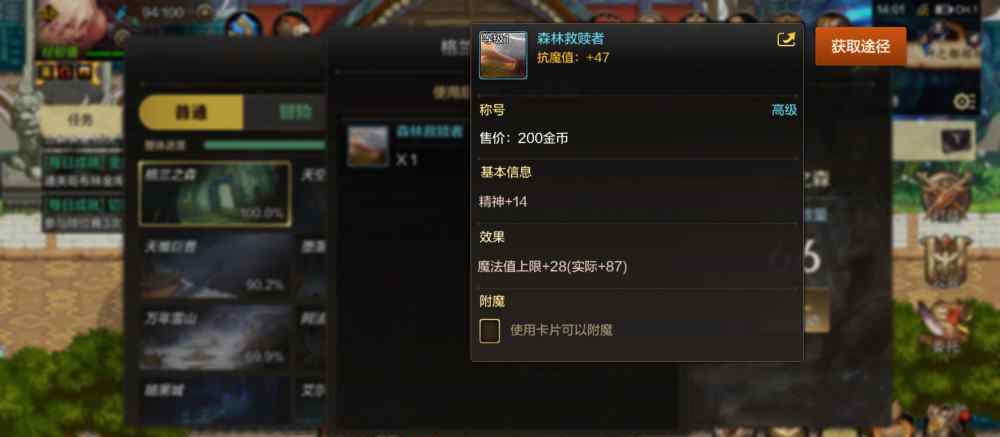Open the 获取途径 acquisition route button
The width and height of the screenshot is (1000, 437).
[x=860, y=47]
